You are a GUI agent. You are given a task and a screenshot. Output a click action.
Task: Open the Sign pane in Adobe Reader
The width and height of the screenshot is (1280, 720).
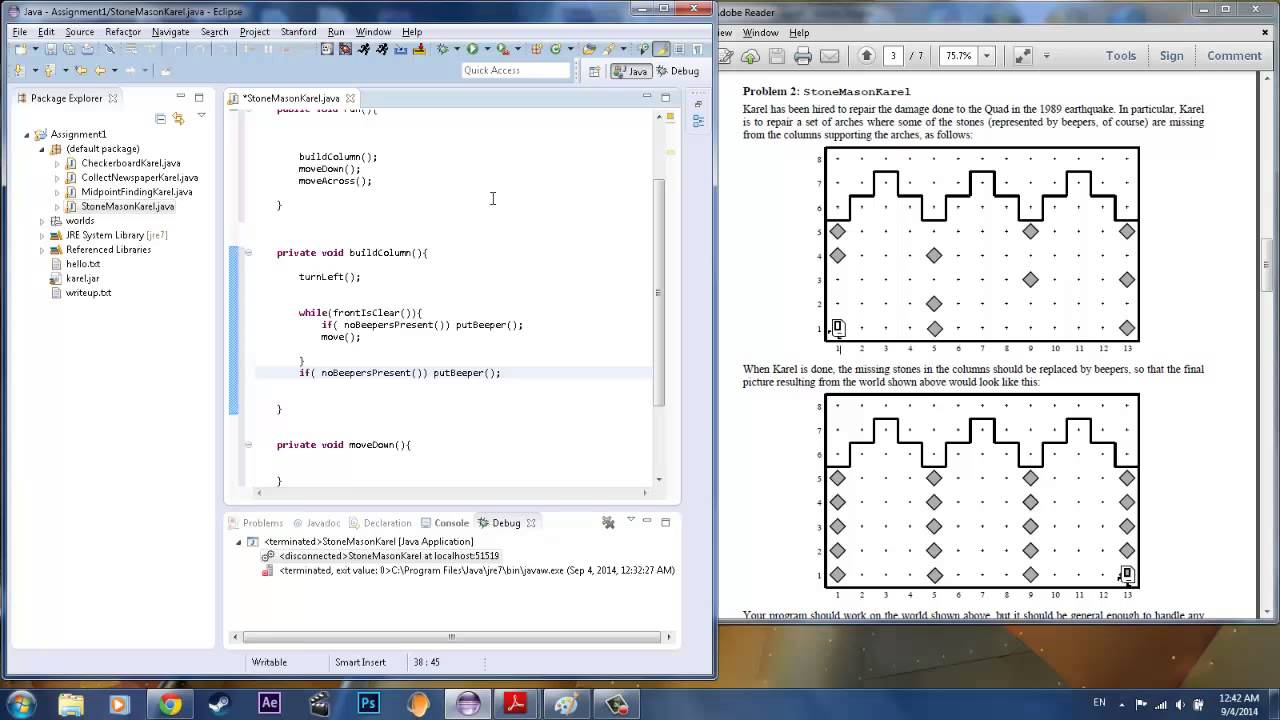click(1171, 56)
